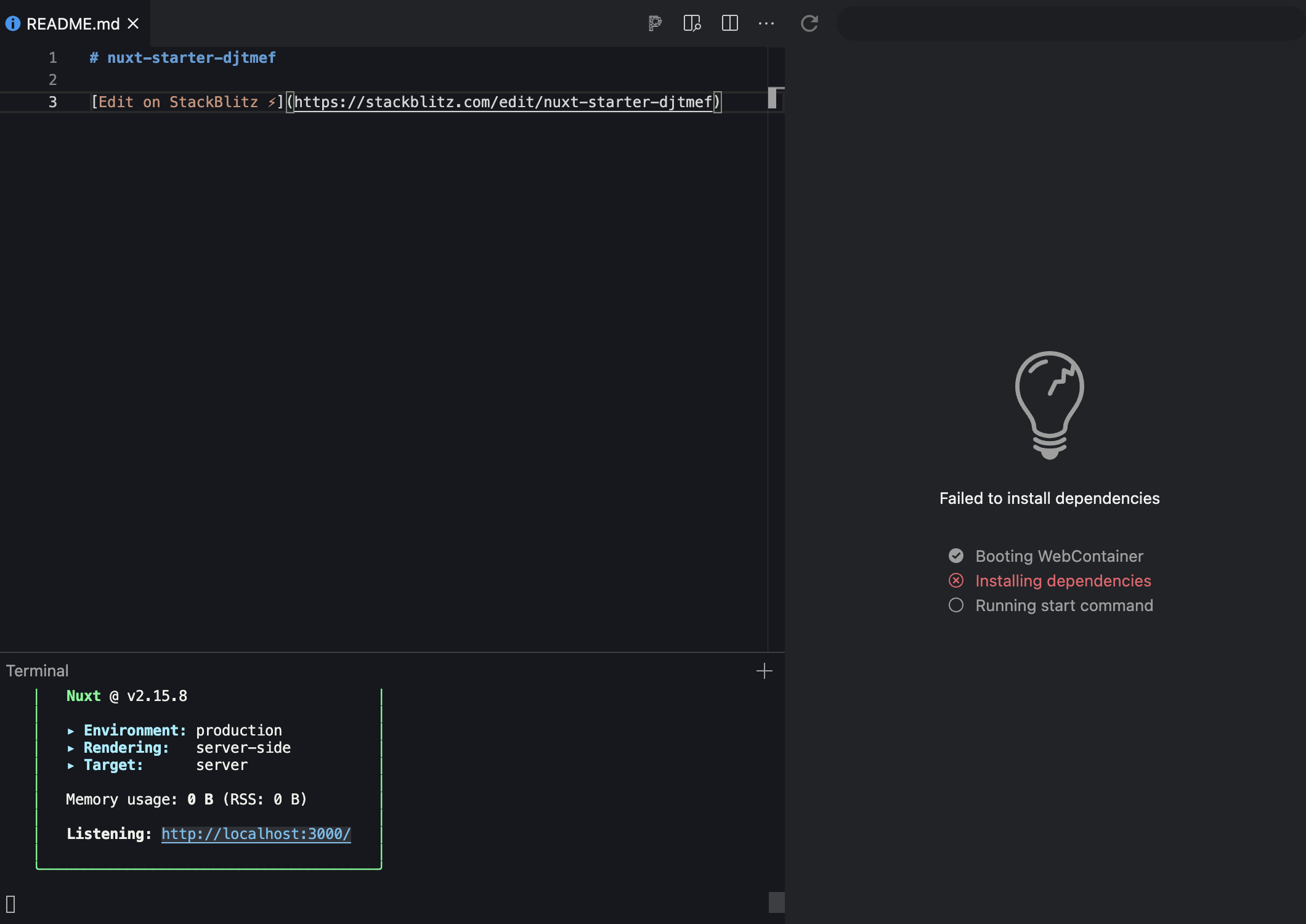The image size is (1306, 924).
Task: Refresh the preview pane
Action: pyautogui.click(x=809, y=23)
